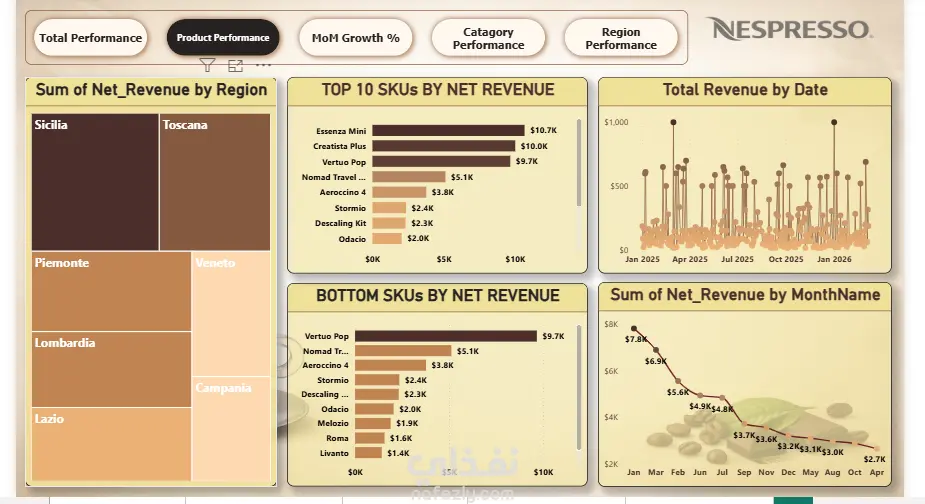Click the Descaling ... bar in Bottom SKUs
This screenshot has height=504, width=925.
point(377,394)
